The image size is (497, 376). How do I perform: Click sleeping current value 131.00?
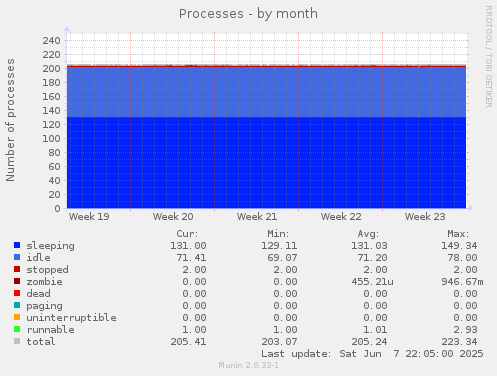188,246
